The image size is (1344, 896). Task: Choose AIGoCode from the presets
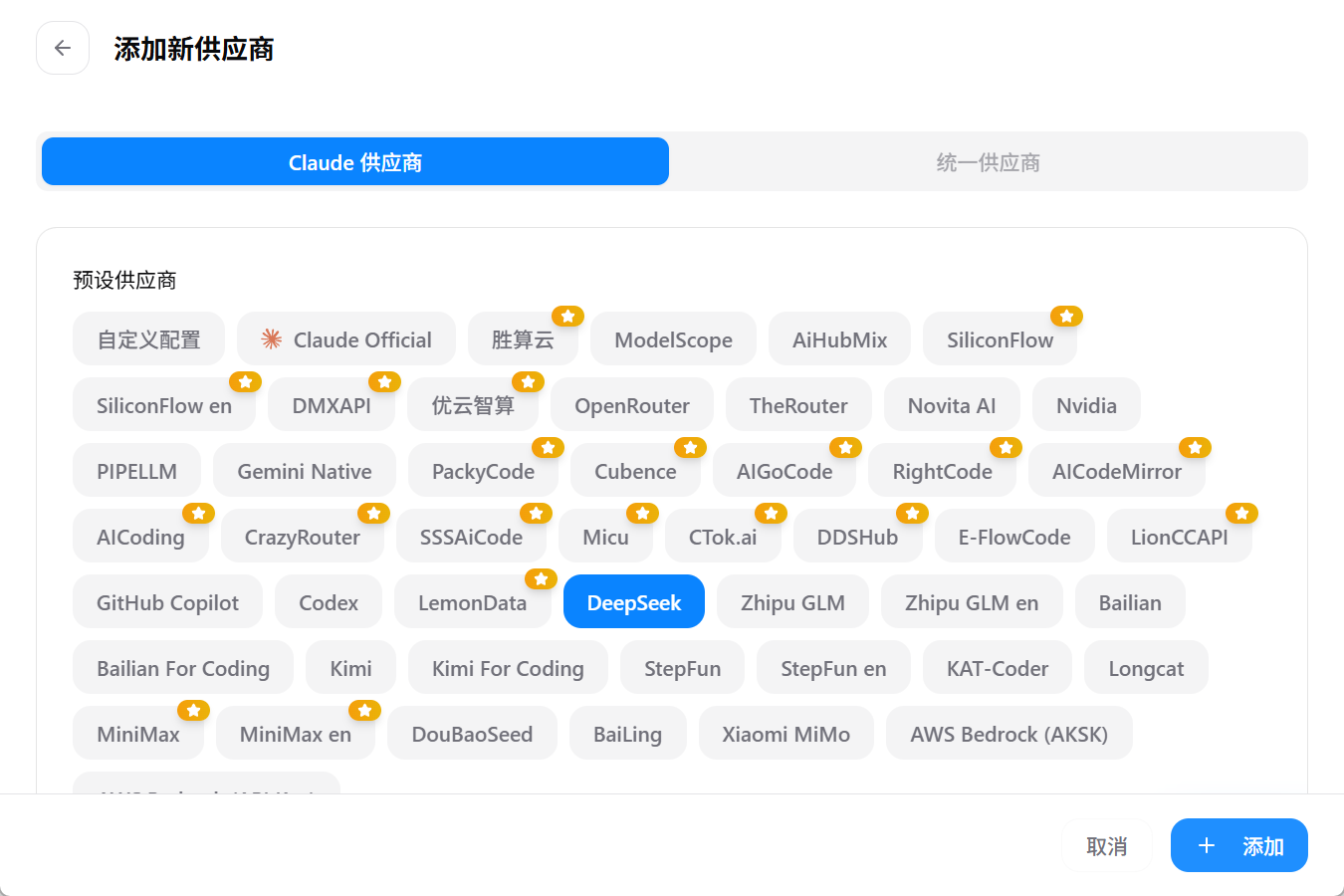click(784, 471)
